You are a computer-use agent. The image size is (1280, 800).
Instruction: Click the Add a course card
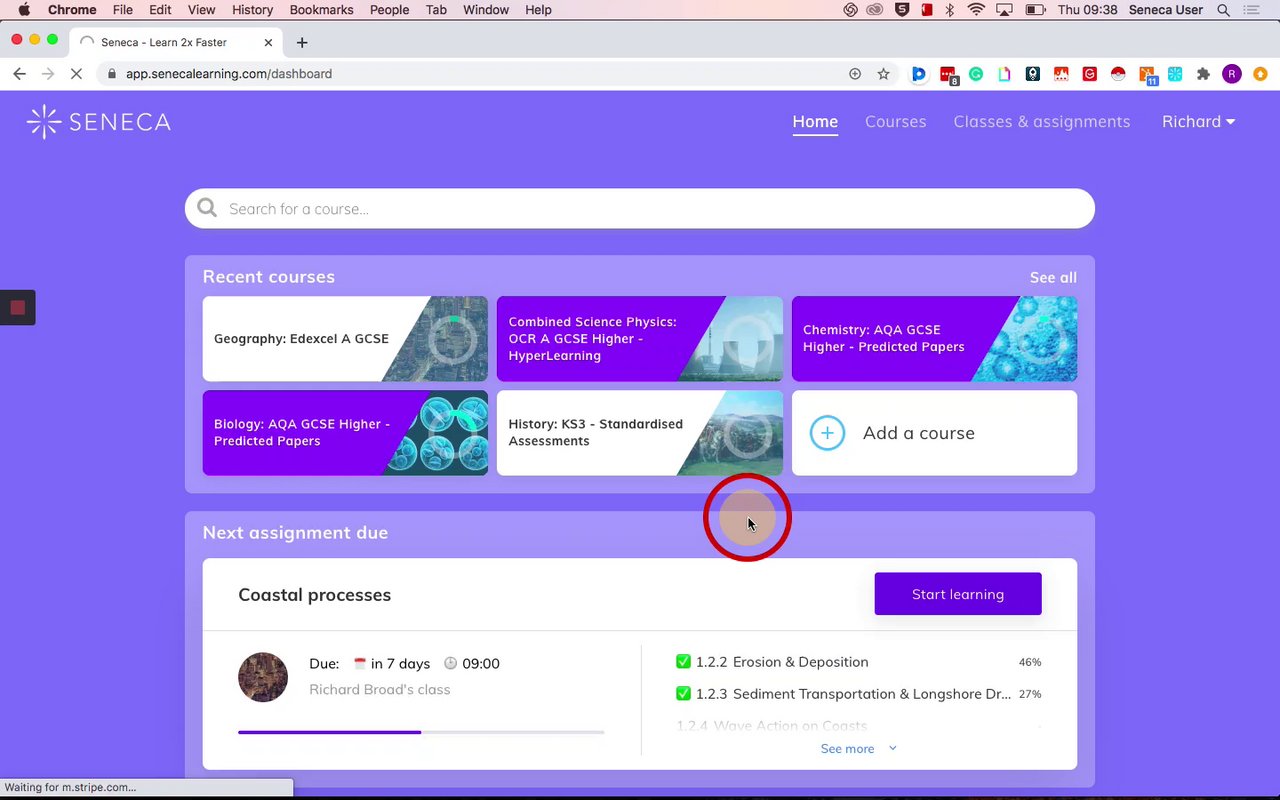point(934,433)
